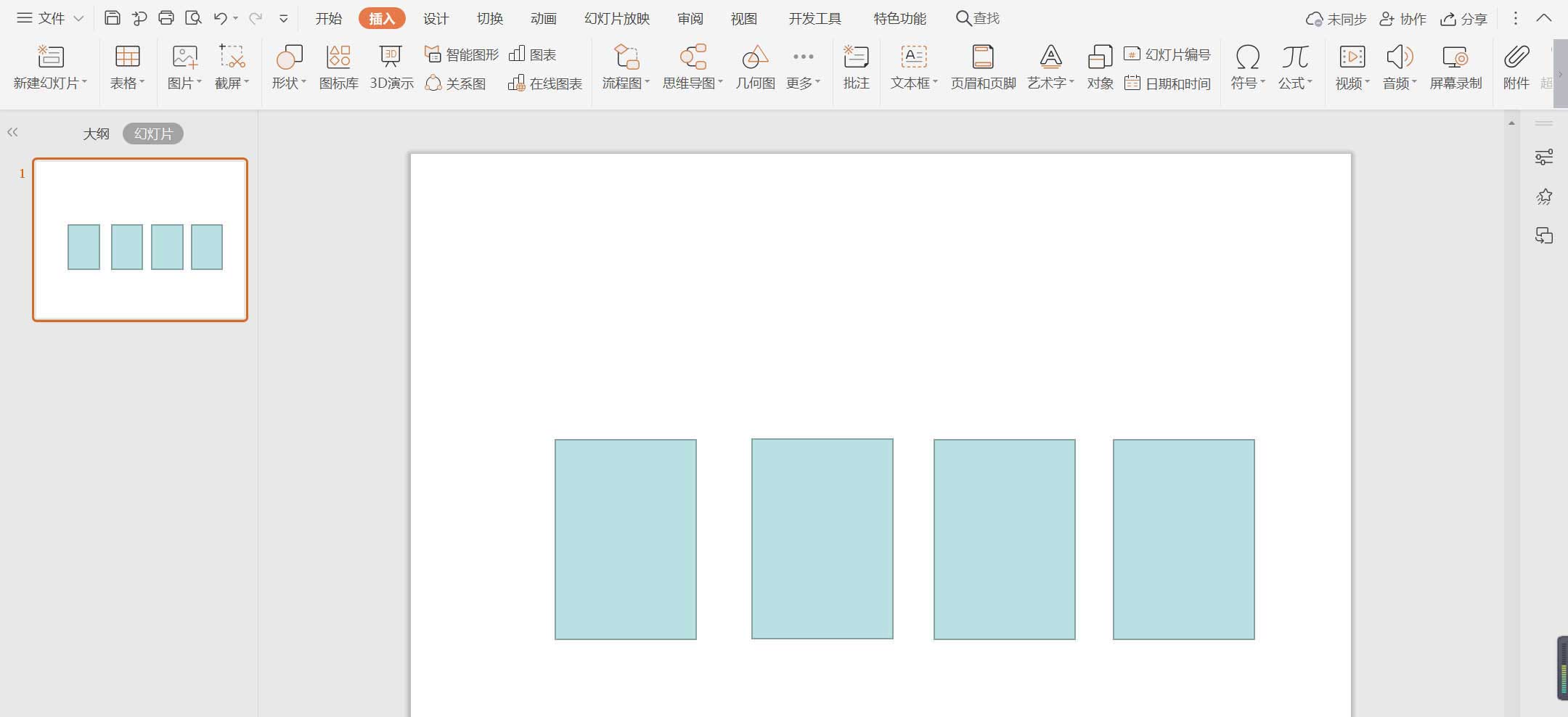Insert an 附件 attachment
Image resolution: width=1568 pixels, height=717 pixels.
coord(1516,67)
